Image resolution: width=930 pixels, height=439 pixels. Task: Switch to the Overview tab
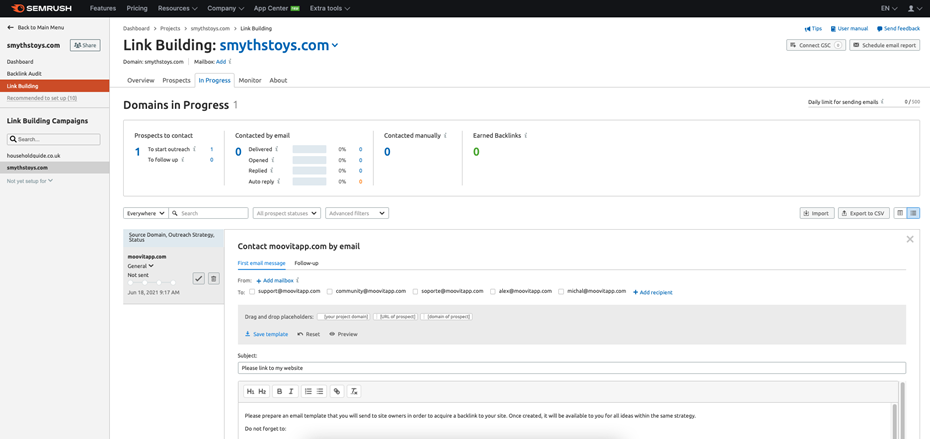(141, 80)
